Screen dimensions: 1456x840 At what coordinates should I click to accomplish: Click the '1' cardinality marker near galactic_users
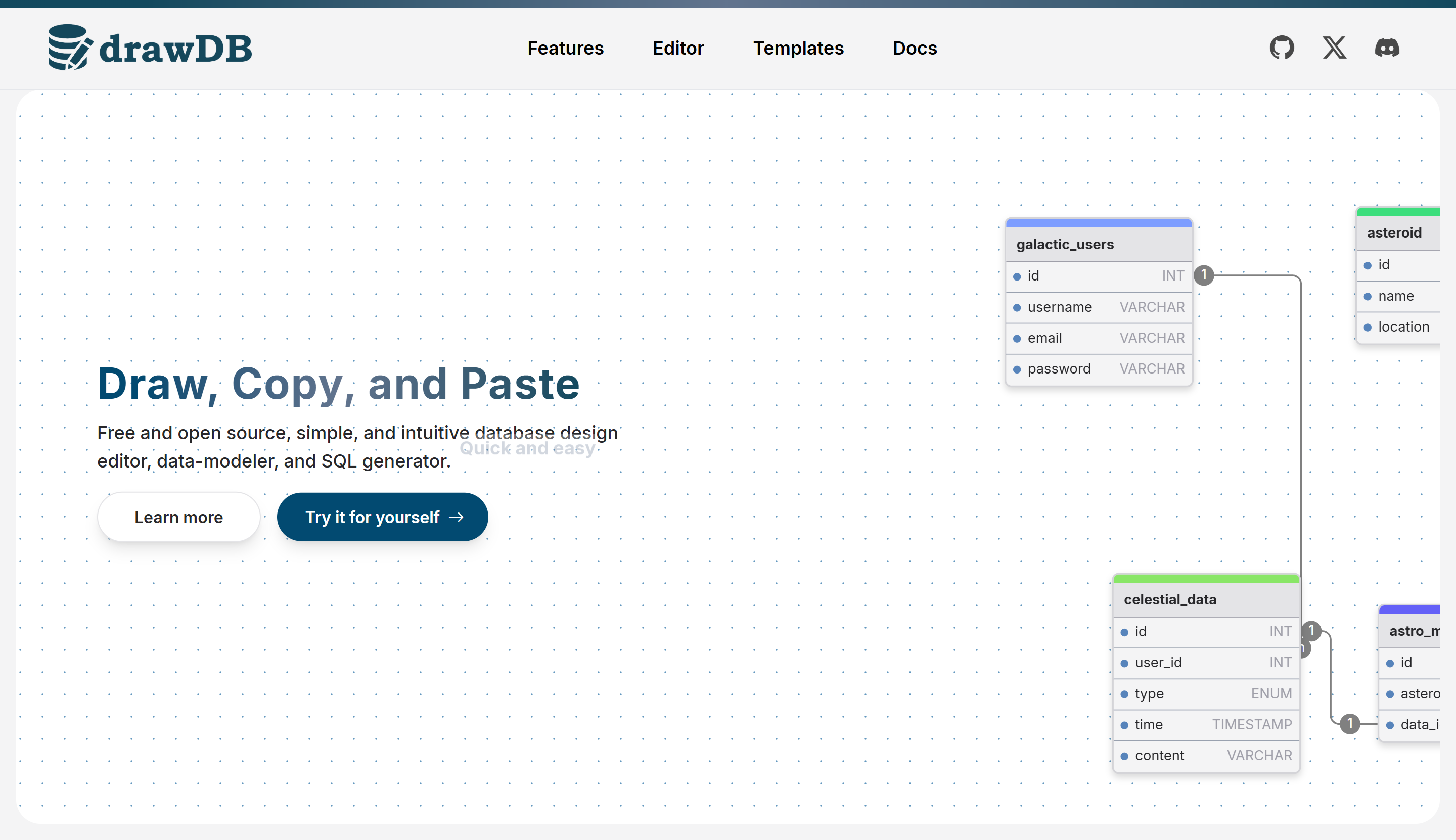pyautogui.click(x=1204, y=275)
